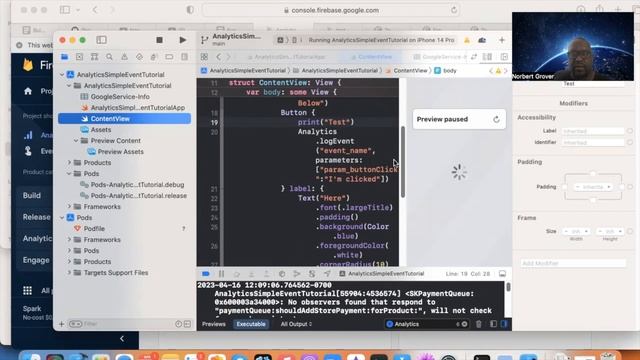Collapse the AnalyticsSimpleEventTutorial group folder

tap(69, 86)
